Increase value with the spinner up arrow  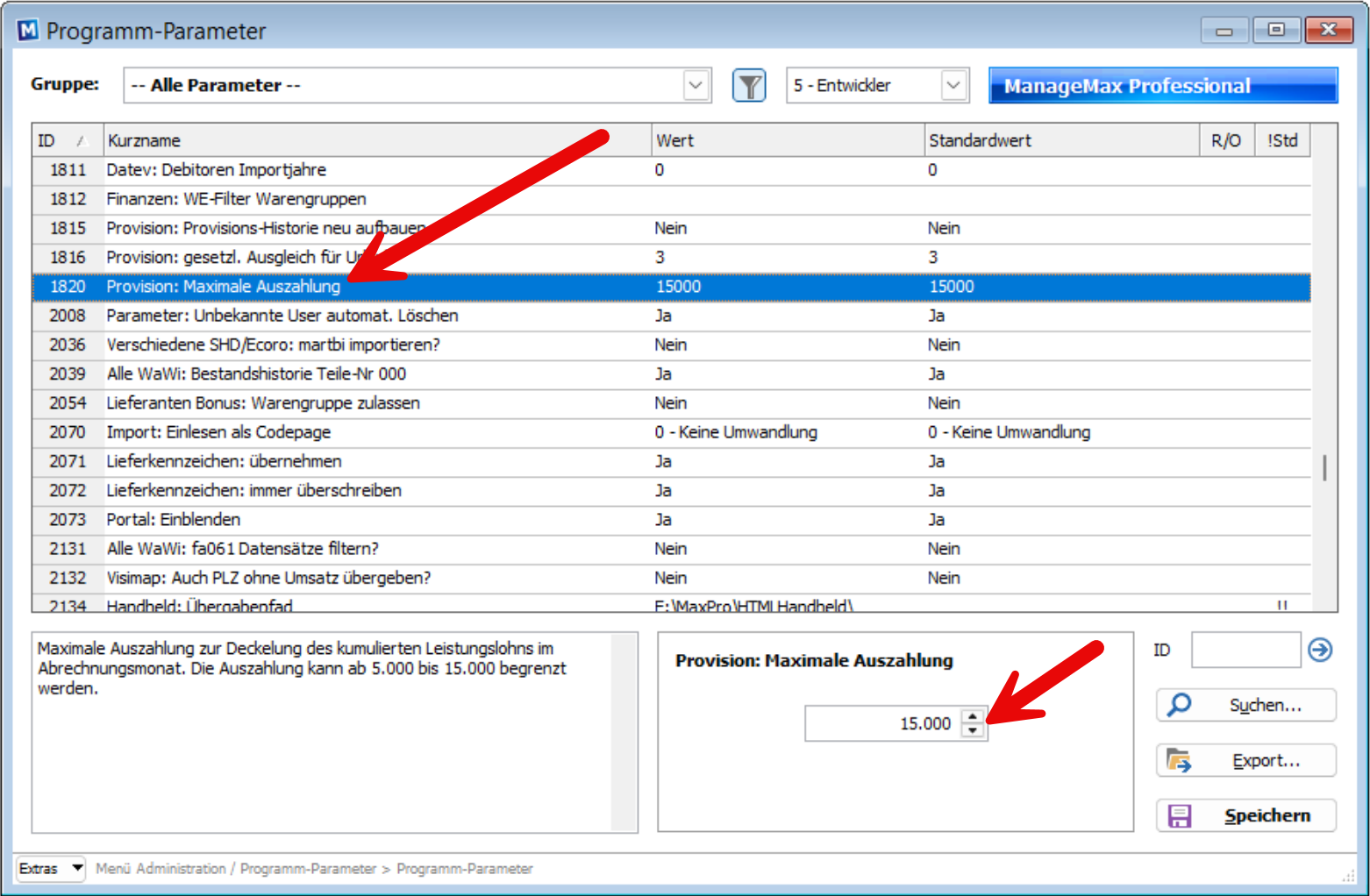[973, 716]
